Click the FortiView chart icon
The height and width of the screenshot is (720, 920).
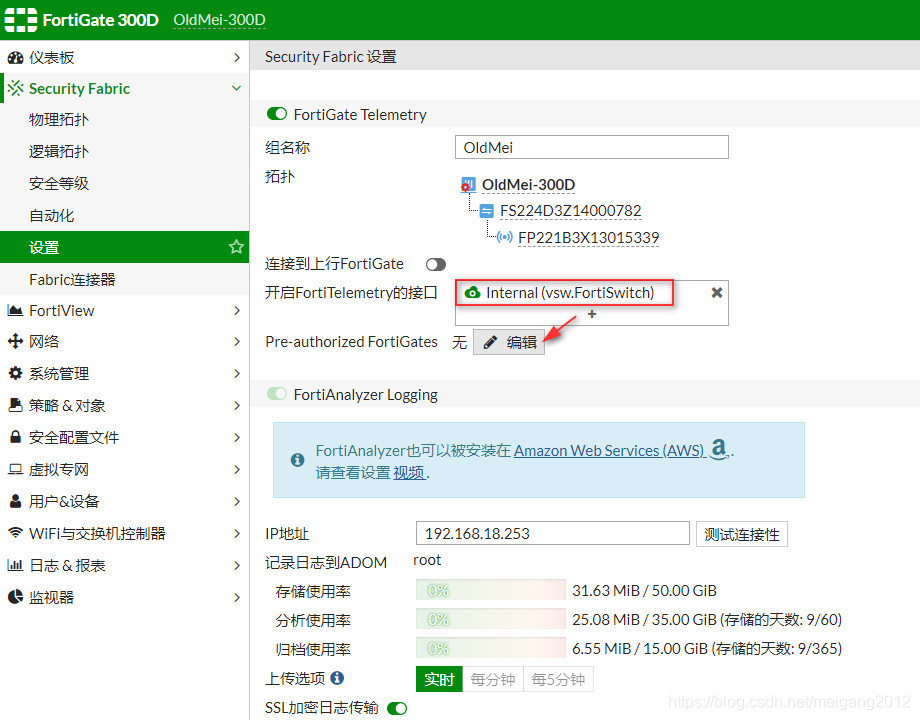coord(15,310)
